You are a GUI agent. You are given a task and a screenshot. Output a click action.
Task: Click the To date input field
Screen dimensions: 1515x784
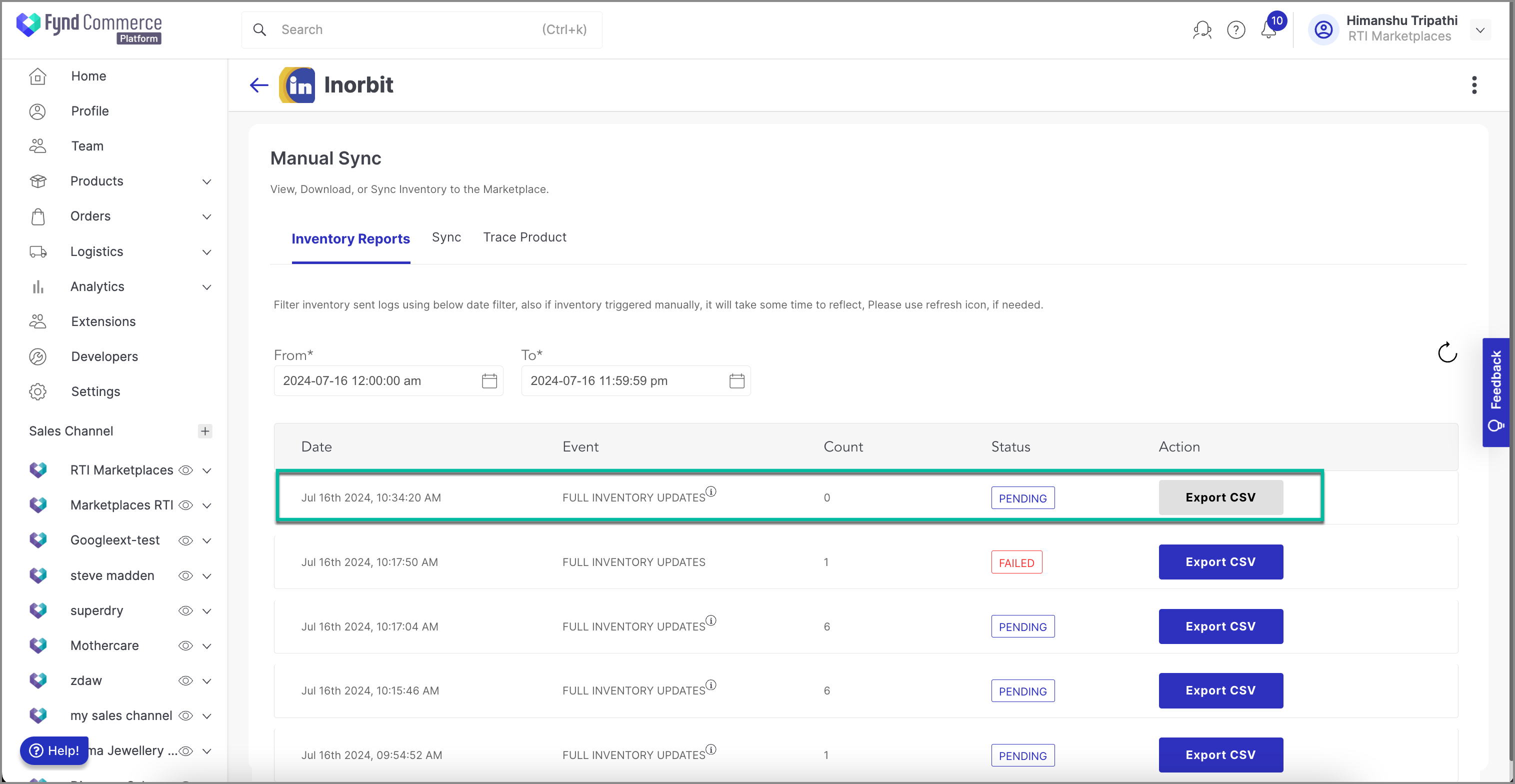click(635, 380)
